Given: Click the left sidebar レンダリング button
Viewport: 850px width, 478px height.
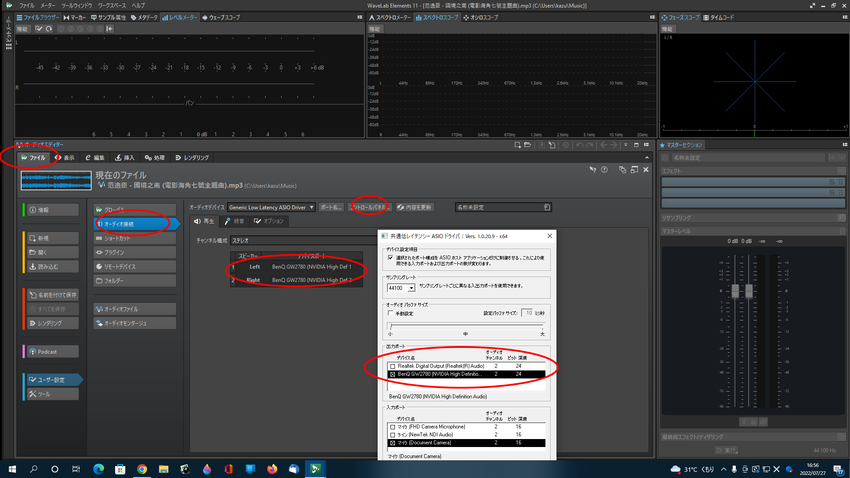Looking at the screenshot, I should coord(52,323).
